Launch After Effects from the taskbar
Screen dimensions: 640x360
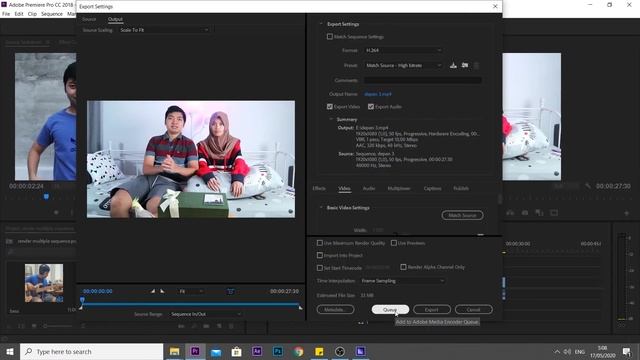click(257, 351)
